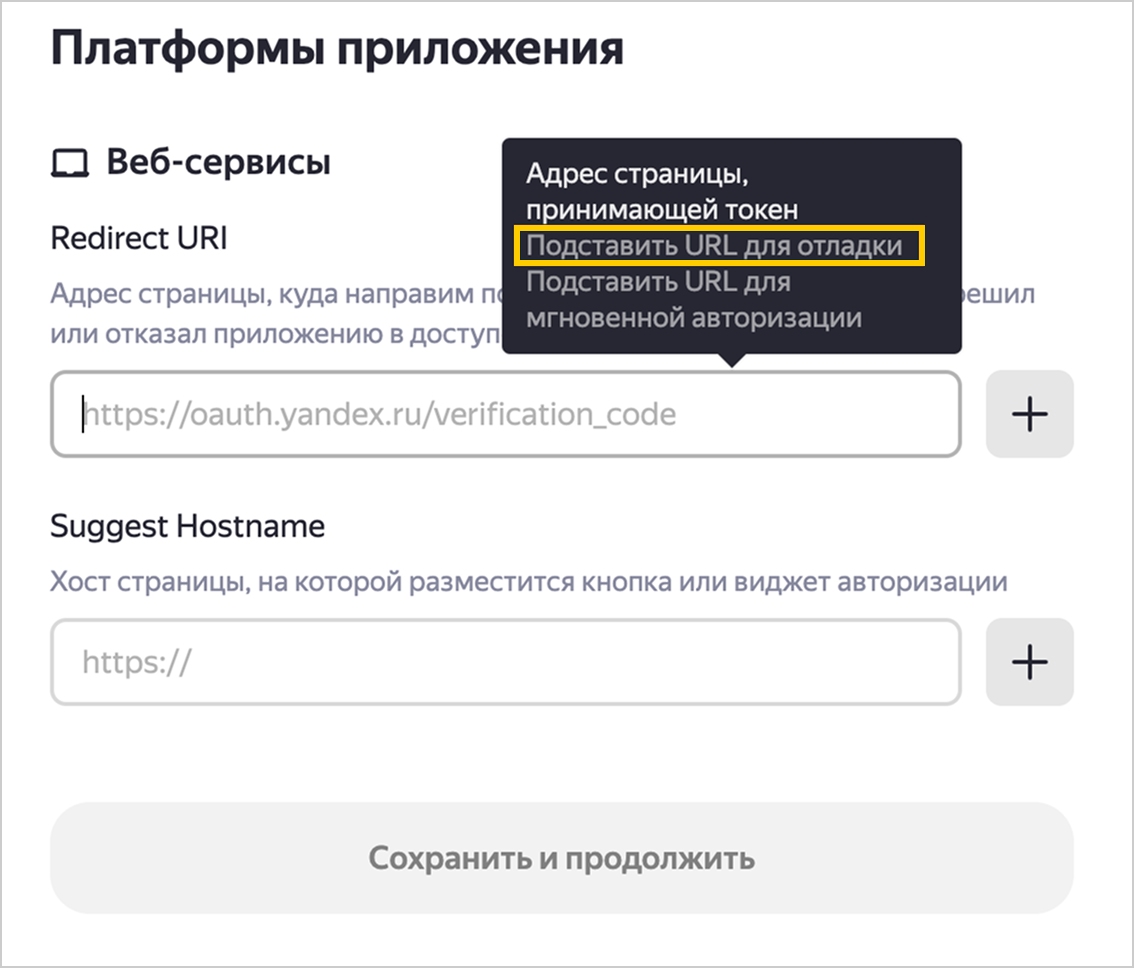Click the 'Веб-сервисы' section title
This screenshot has height=968, width=1134.
click(x=218, y=161)
